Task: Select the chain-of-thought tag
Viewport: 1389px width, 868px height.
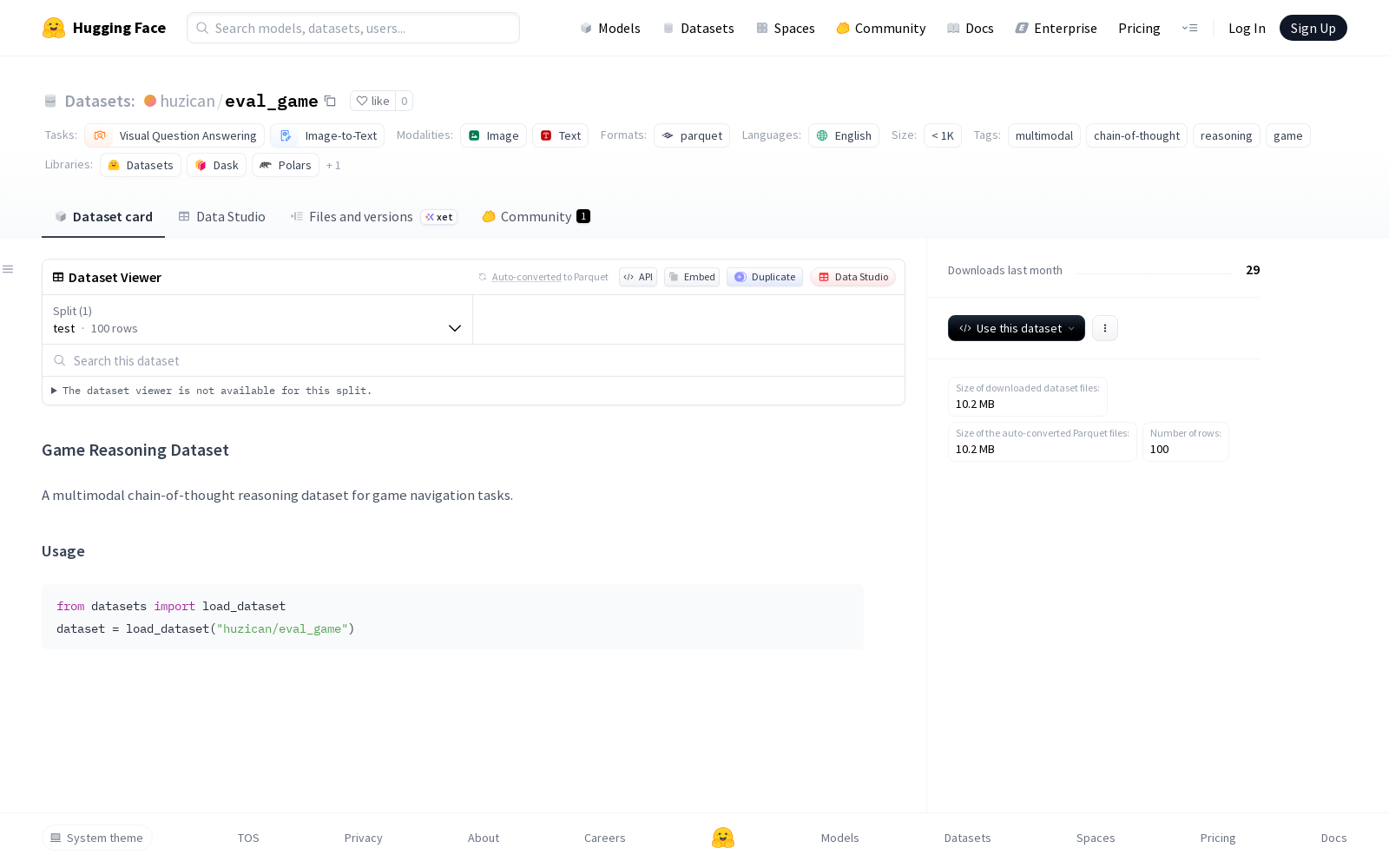Action: click(1136, 135)
